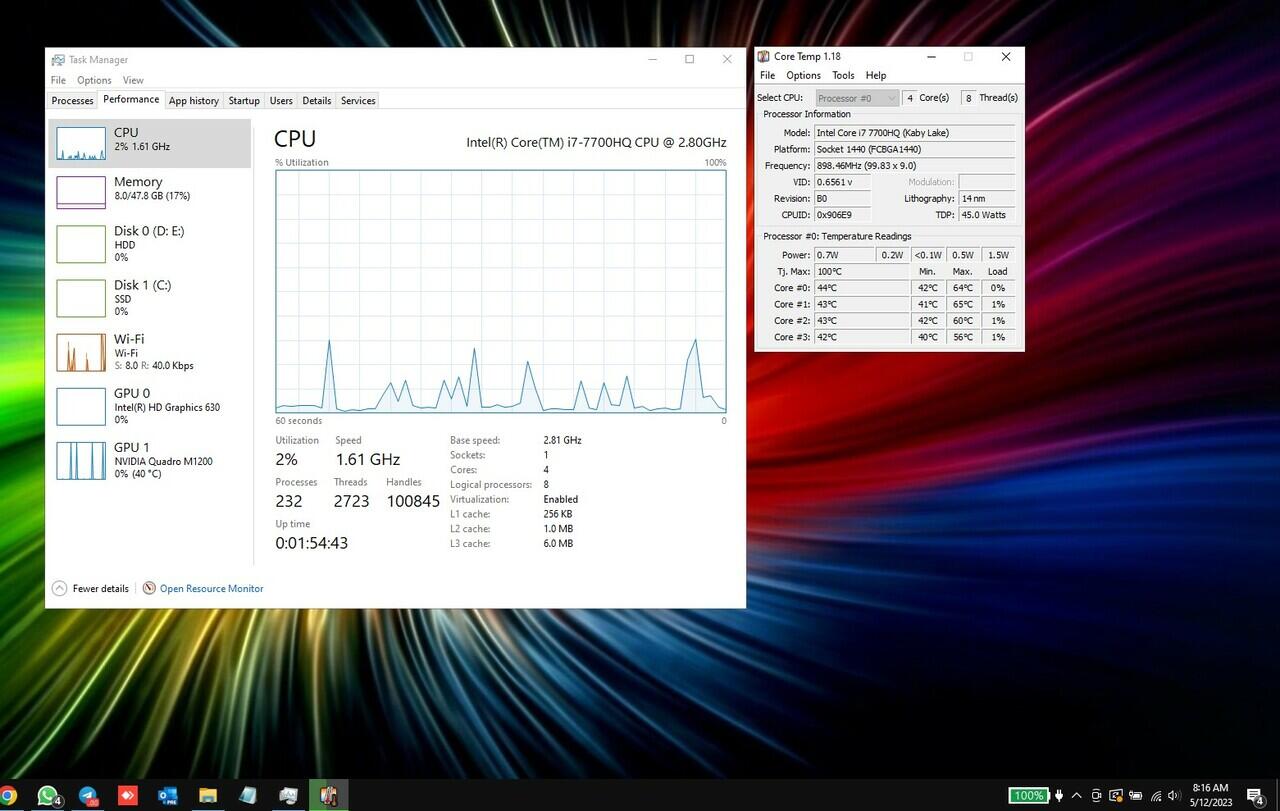1280x811 pixels.
Task: Open Wi-Fi network tray icon
Action: [1156, 796]
